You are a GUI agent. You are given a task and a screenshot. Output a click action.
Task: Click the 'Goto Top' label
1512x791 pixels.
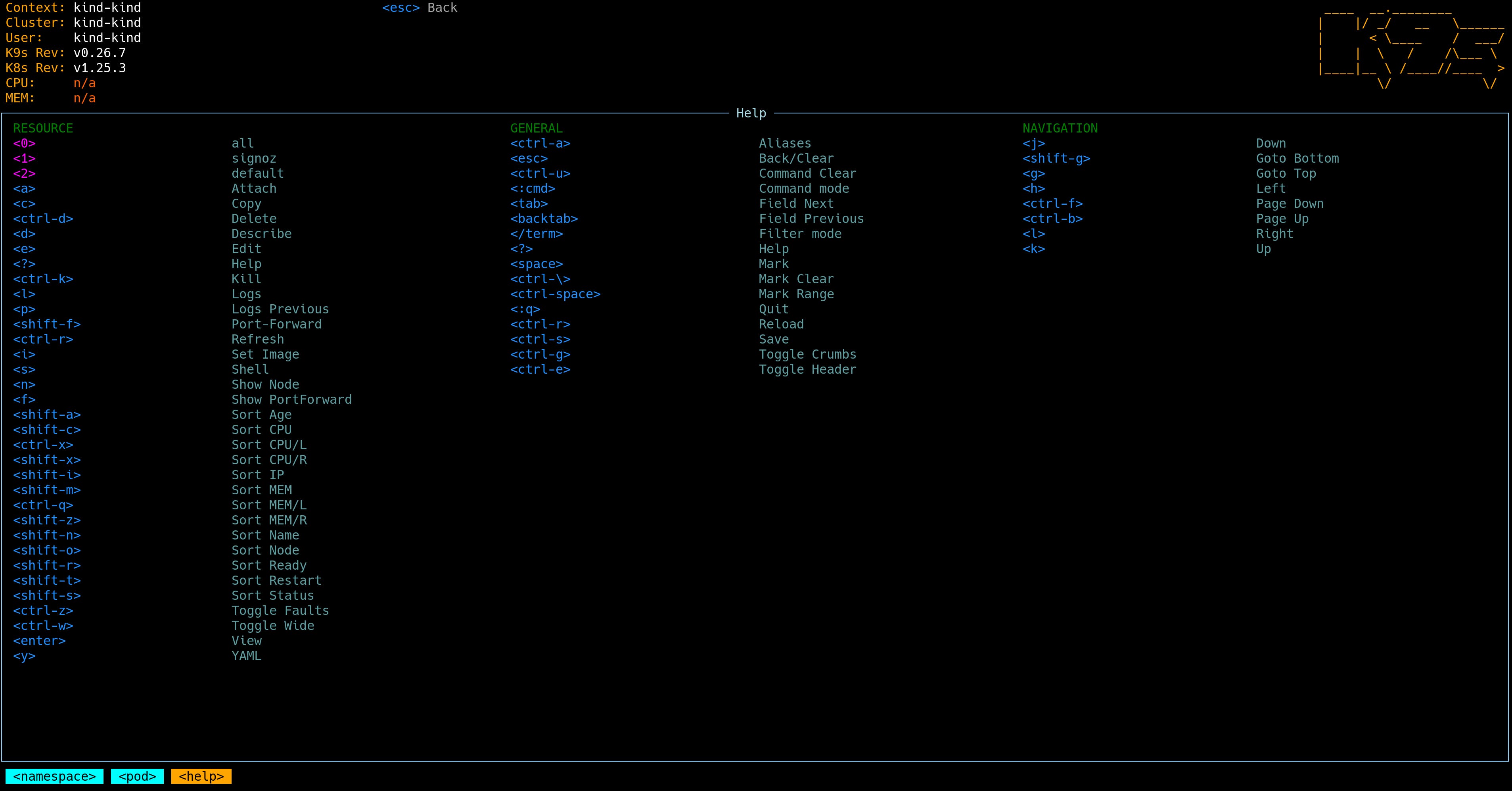point(1286,174)
